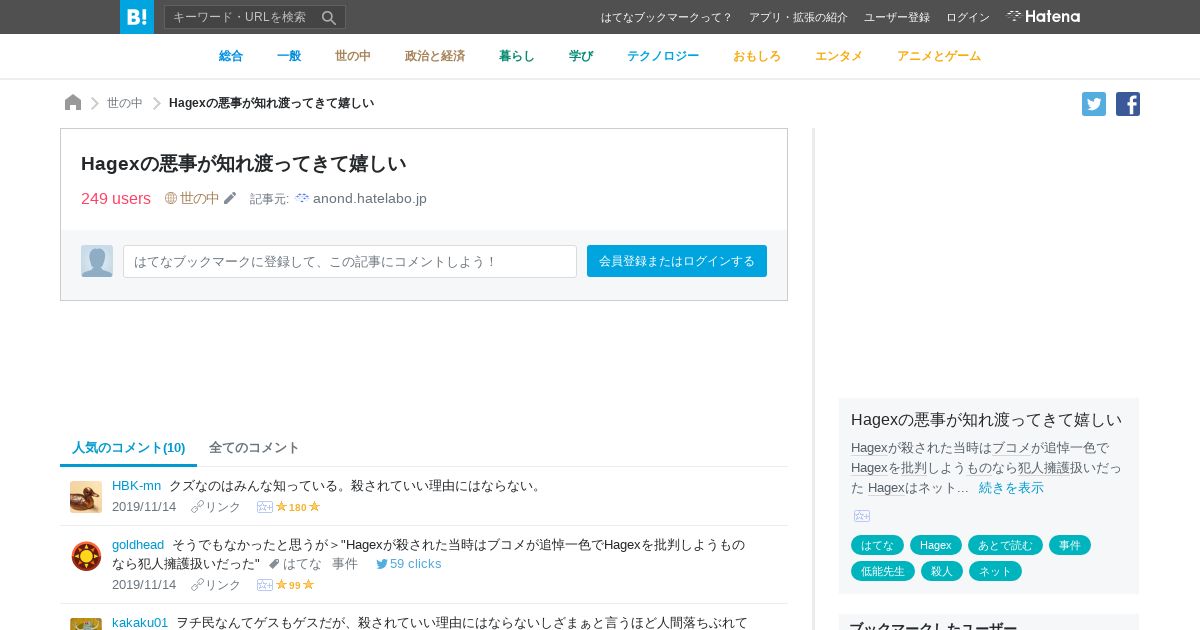
Task: Open HBK-mn's duck avatar
Action: click(86, 497)
